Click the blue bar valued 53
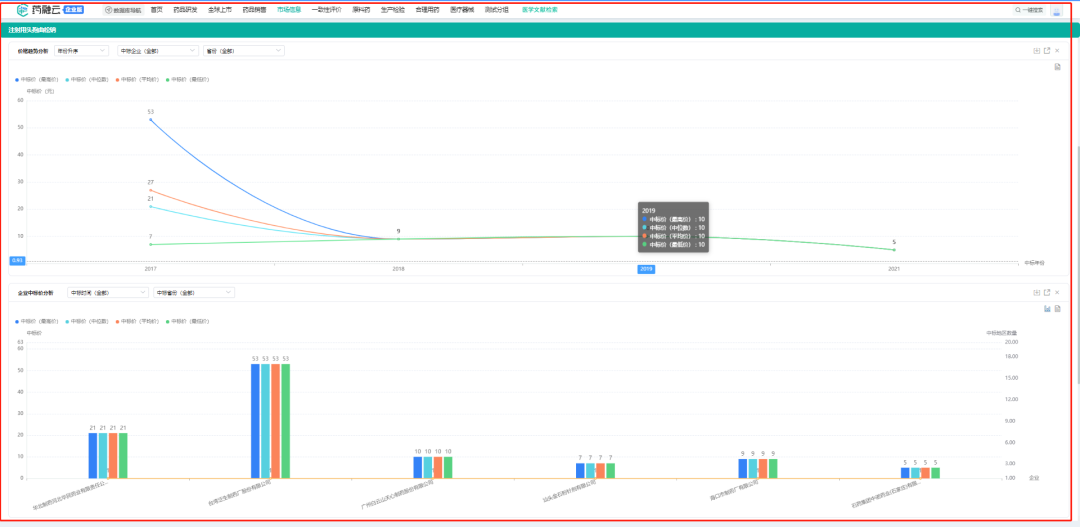Screen dimensions: 1080x527 [255, 421]
